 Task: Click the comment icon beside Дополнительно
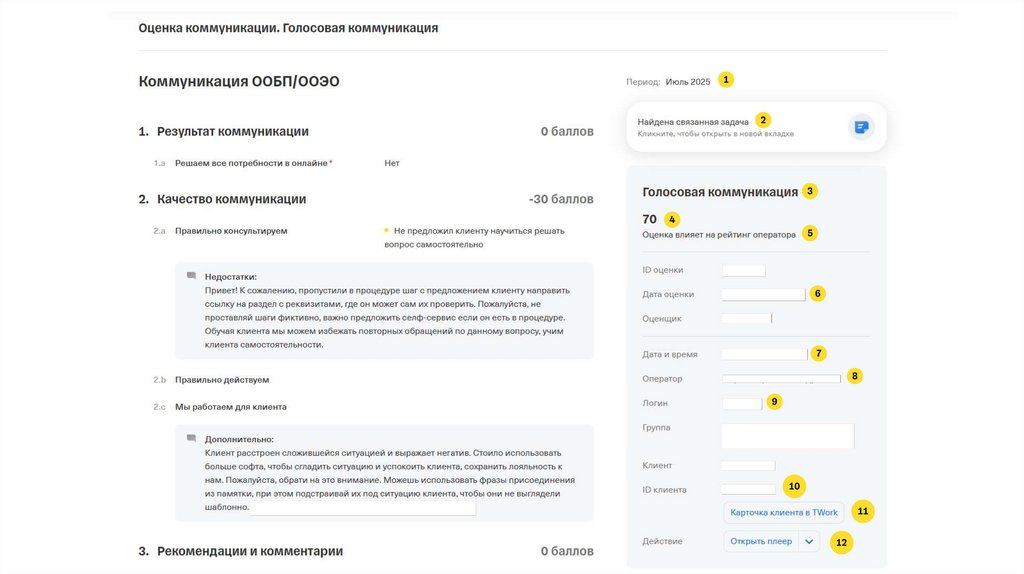point(191,438)
